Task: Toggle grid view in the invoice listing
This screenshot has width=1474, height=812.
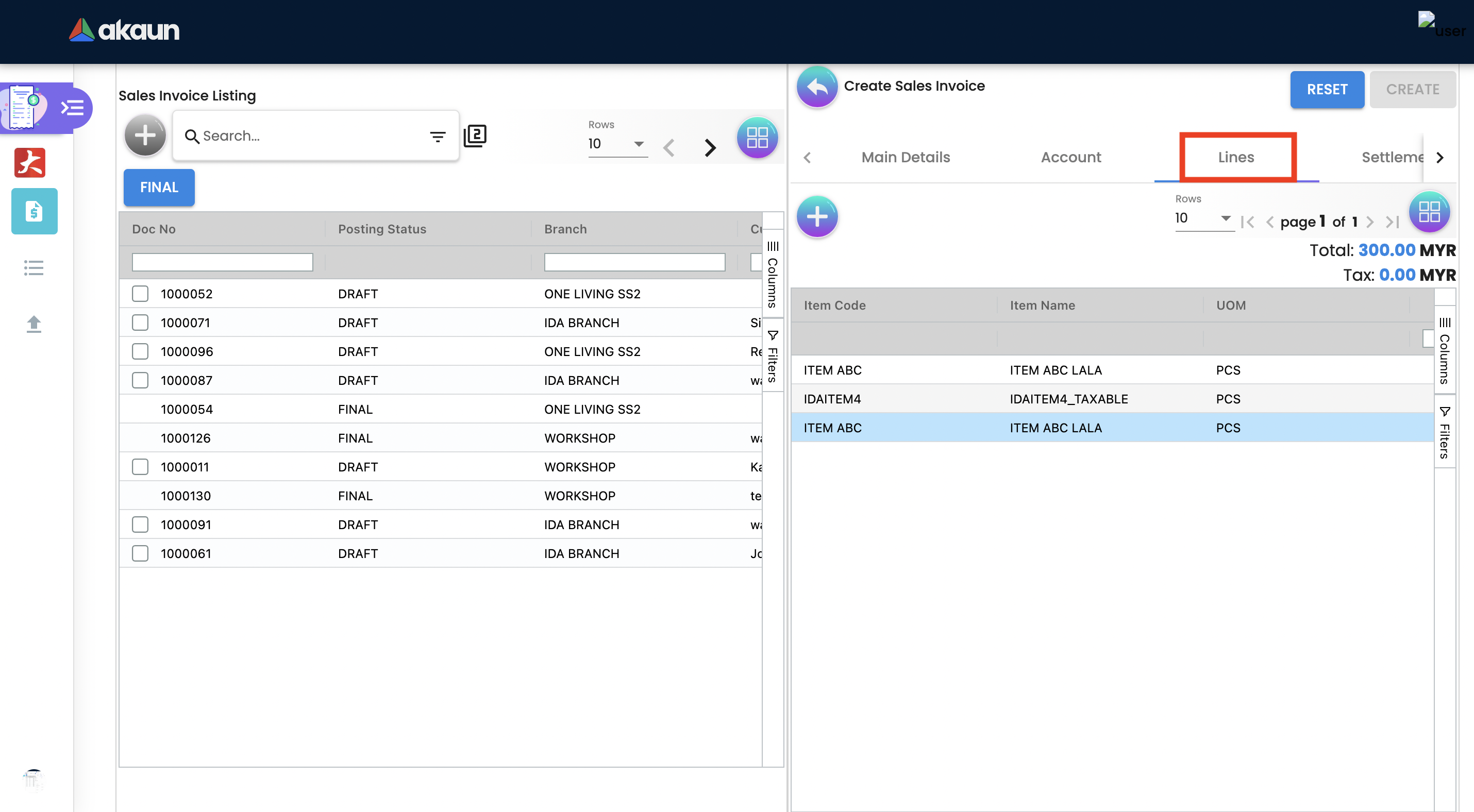Action: click(757, 137)
